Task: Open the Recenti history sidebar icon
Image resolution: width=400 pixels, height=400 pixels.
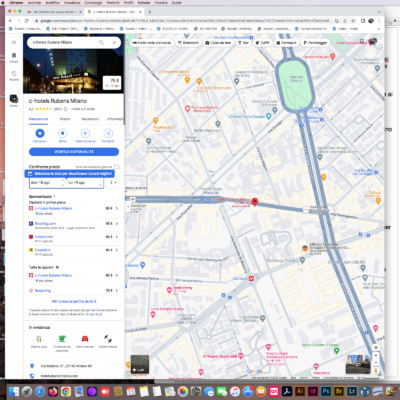Action: coord(14,75)
